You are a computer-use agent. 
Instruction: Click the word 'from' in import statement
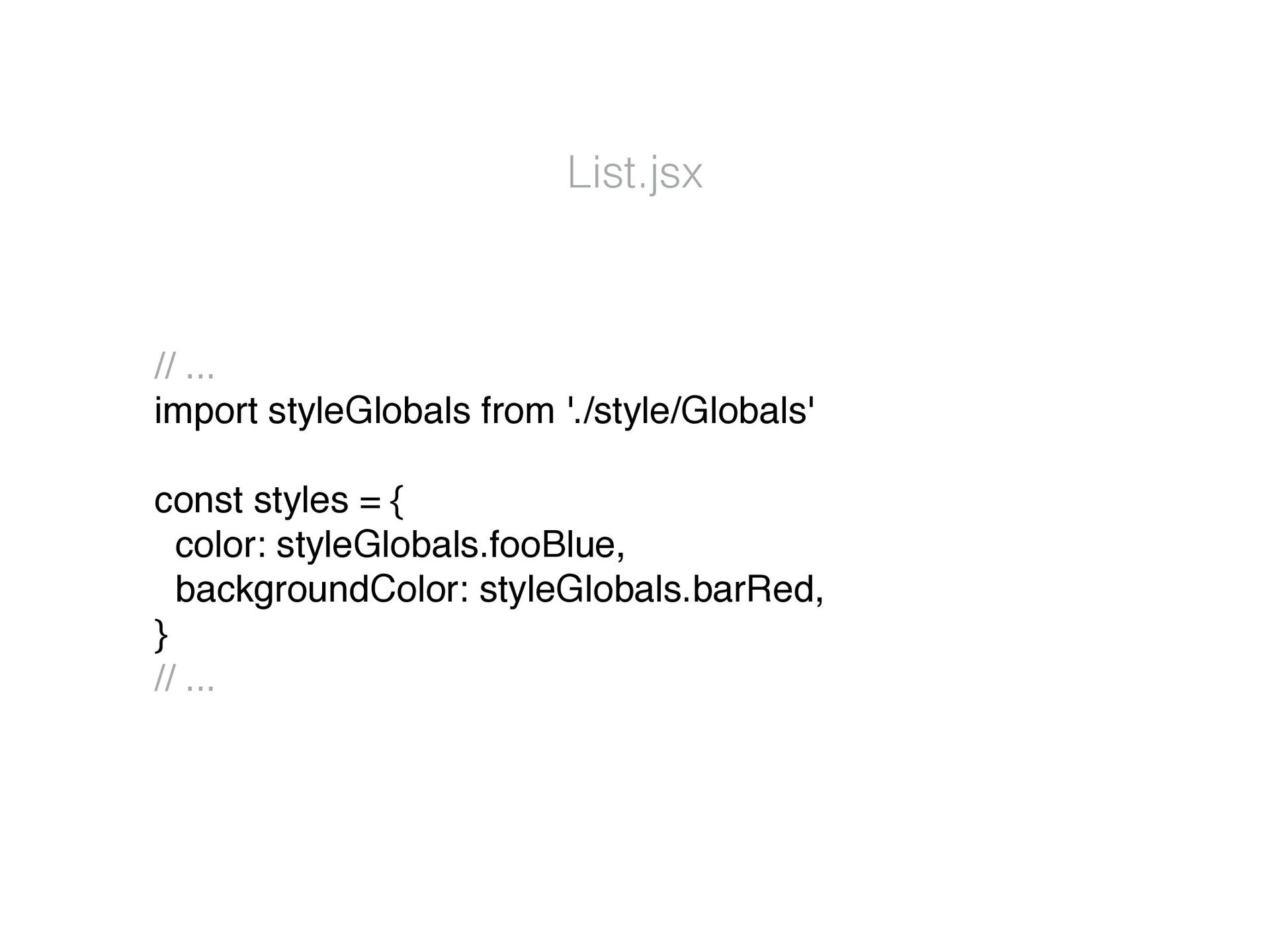[518, 411]
